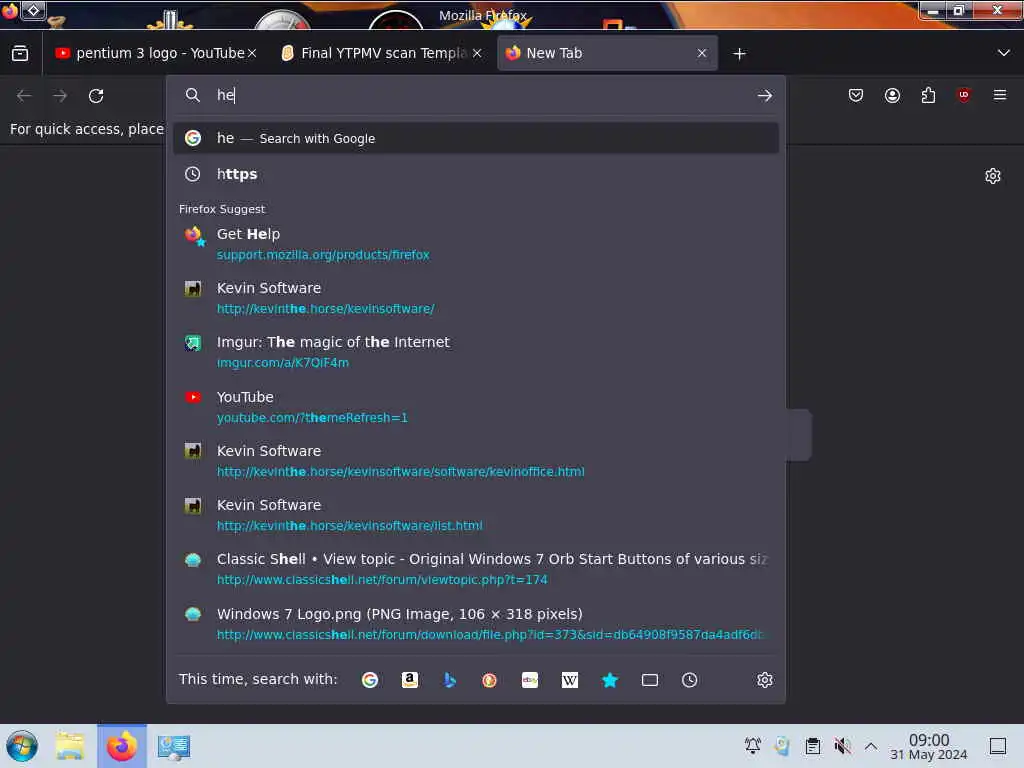
Task: Open the uBlock Origin extension icon
Action: tap(964, 96)
